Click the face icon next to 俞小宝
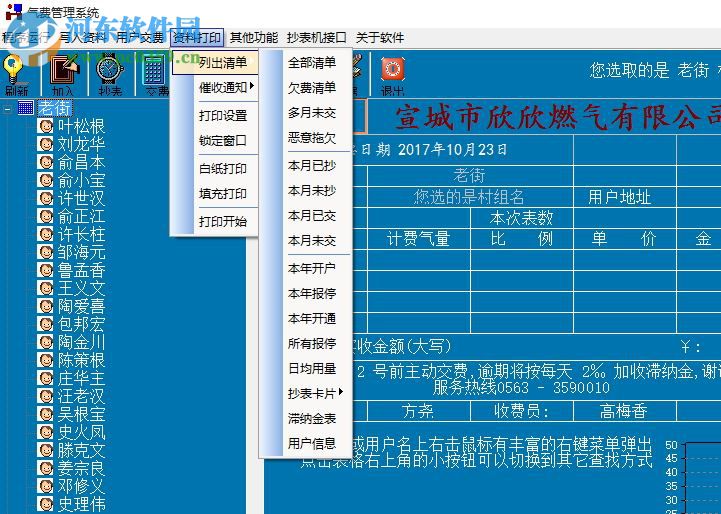The image size is (721, 514). (x=45, y=180)
